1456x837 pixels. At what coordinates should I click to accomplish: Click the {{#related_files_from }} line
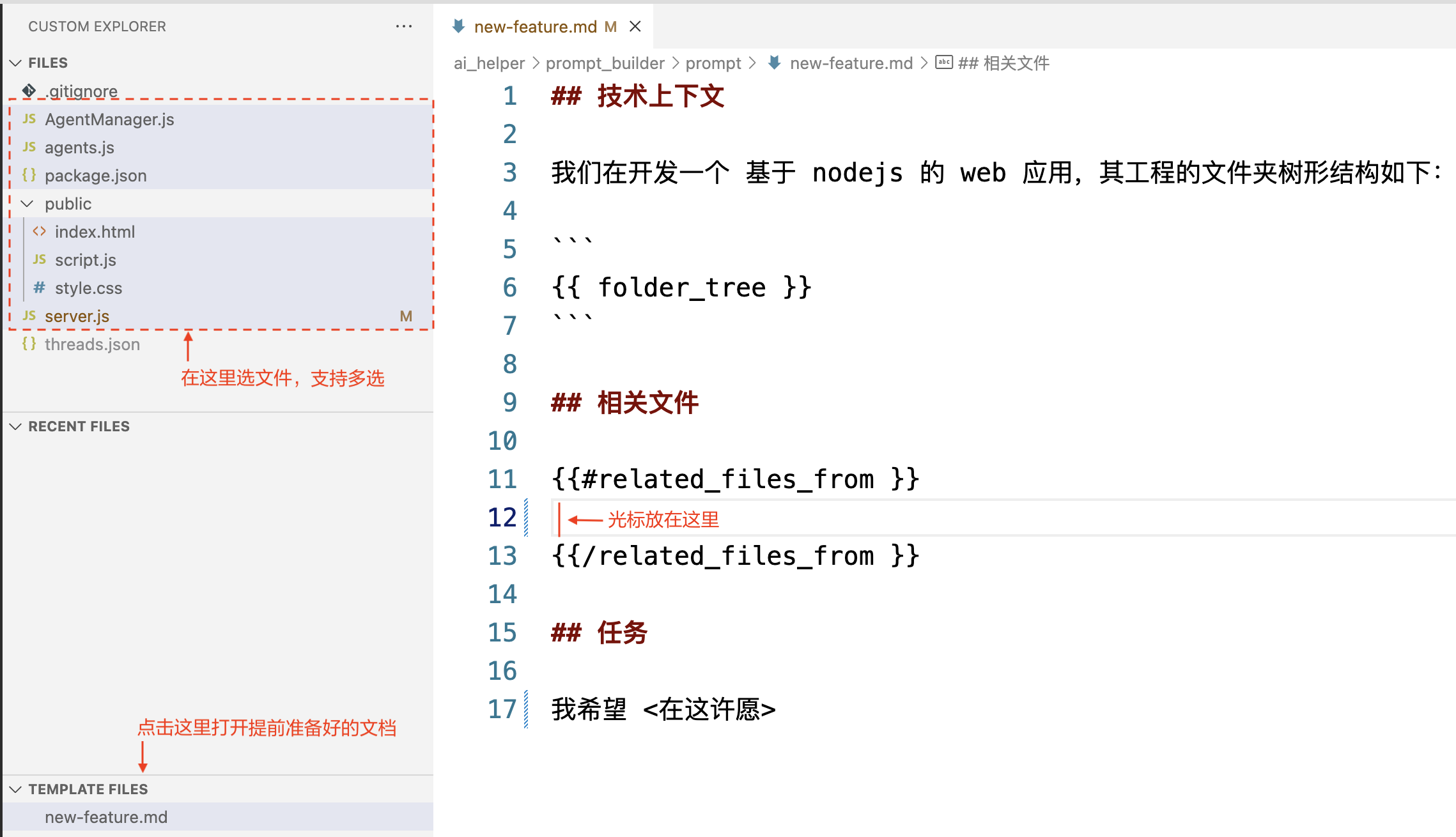(735, 479)
